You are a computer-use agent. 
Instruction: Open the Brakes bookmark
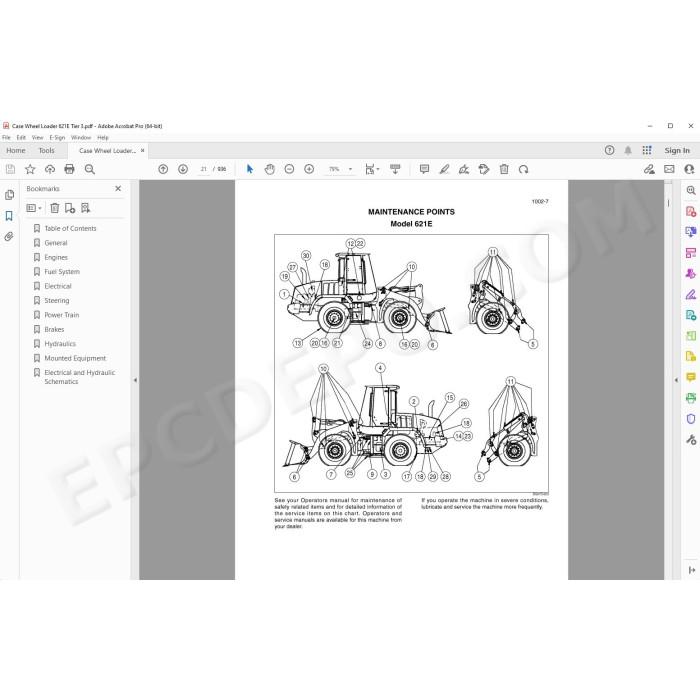(54, 329)
